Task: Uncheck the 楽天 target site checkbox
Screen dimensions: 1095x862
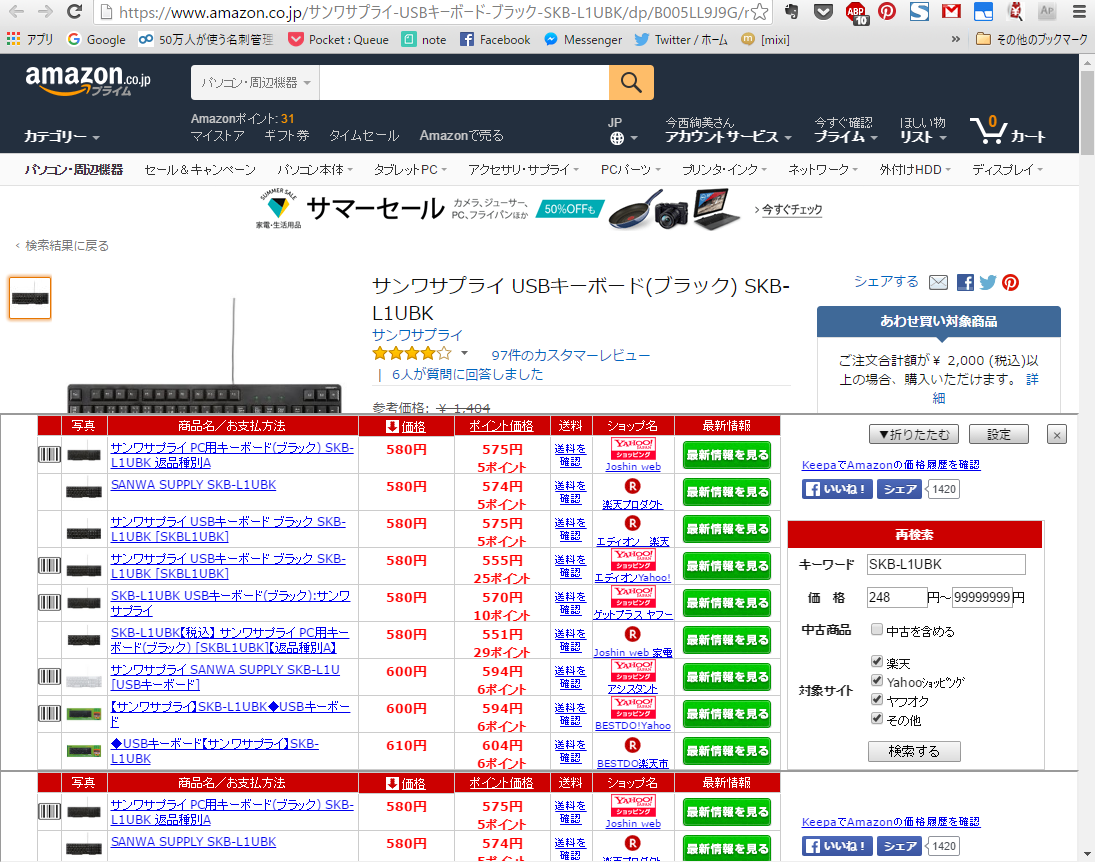Action: tap(877, 662)
